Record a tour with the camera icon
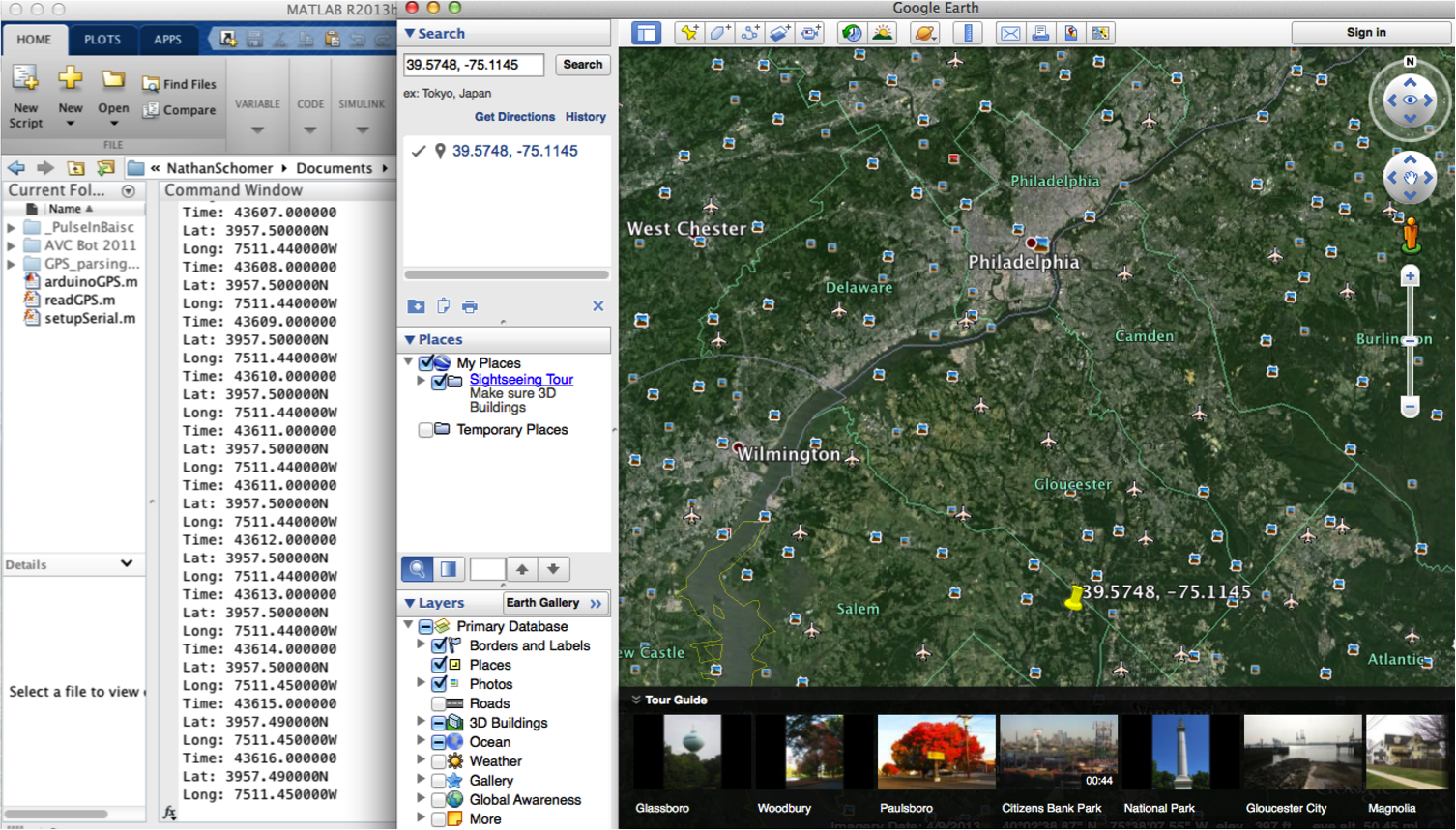 click(810, 33)
